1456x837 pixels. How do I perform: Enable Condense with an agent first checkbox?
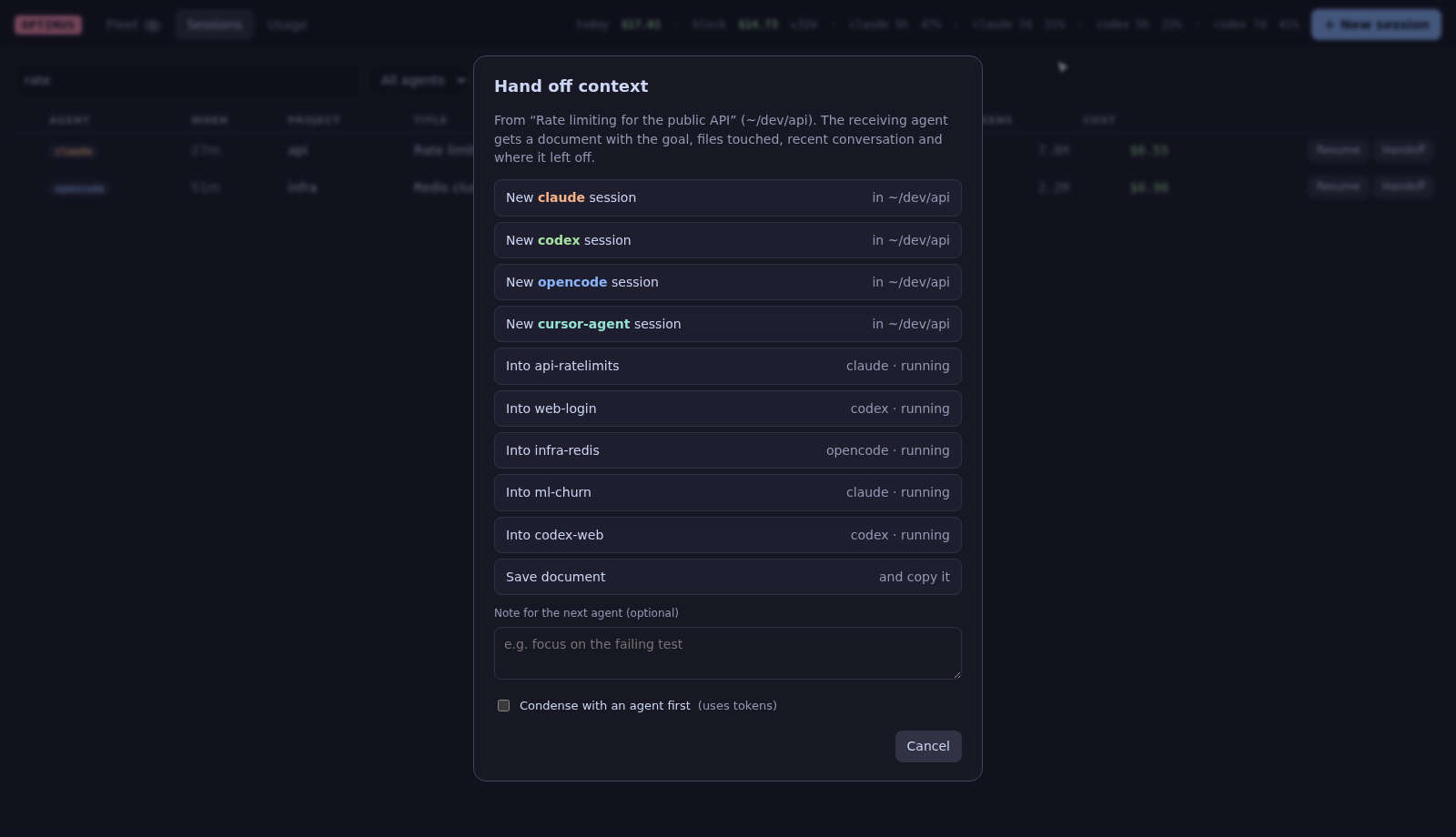[503, 705]
